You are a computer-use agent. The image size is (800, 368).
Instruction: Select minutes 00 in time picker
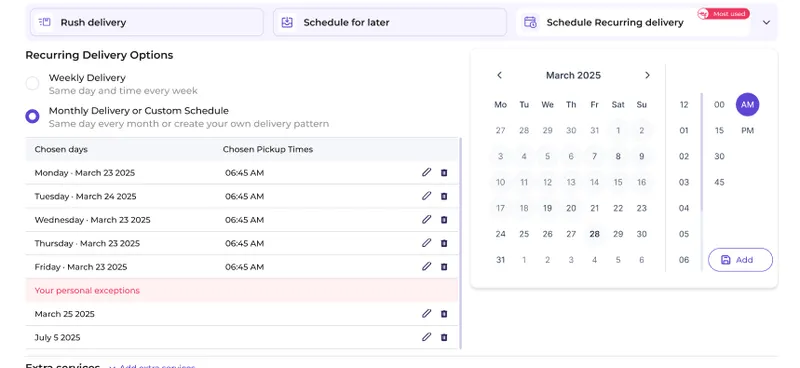click(719, 105)
